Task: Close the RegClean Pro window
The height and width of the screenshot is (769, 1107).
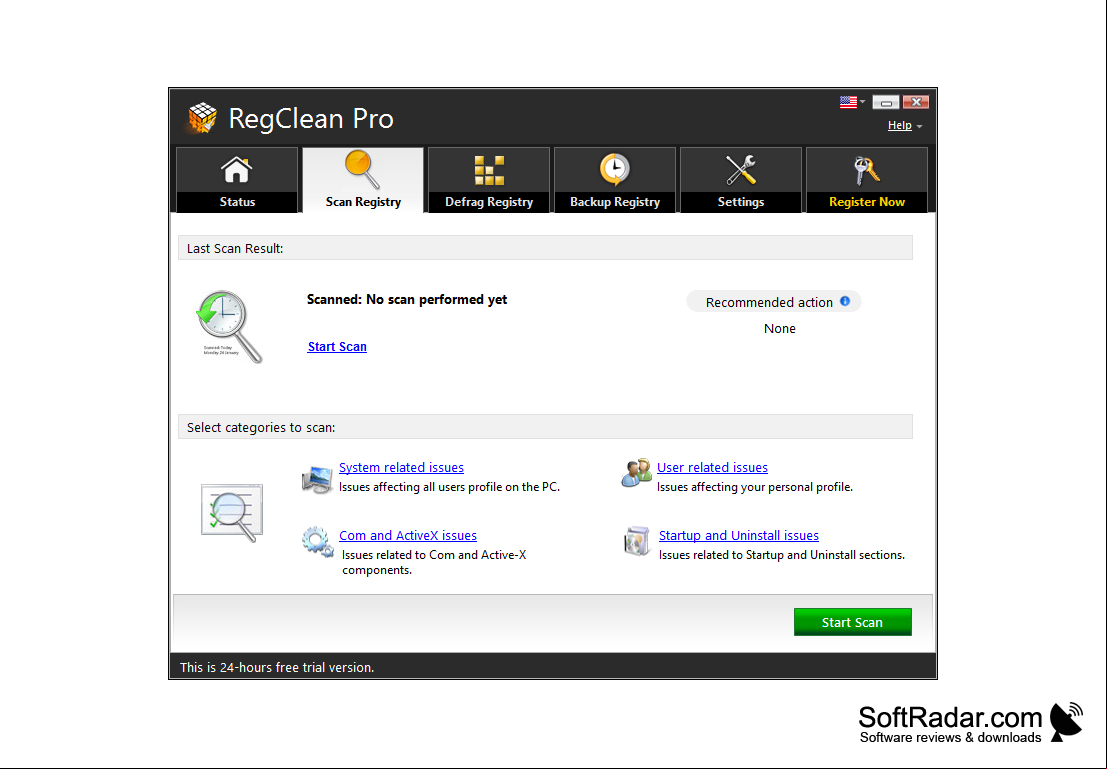Action: click(x=916, y=102)
